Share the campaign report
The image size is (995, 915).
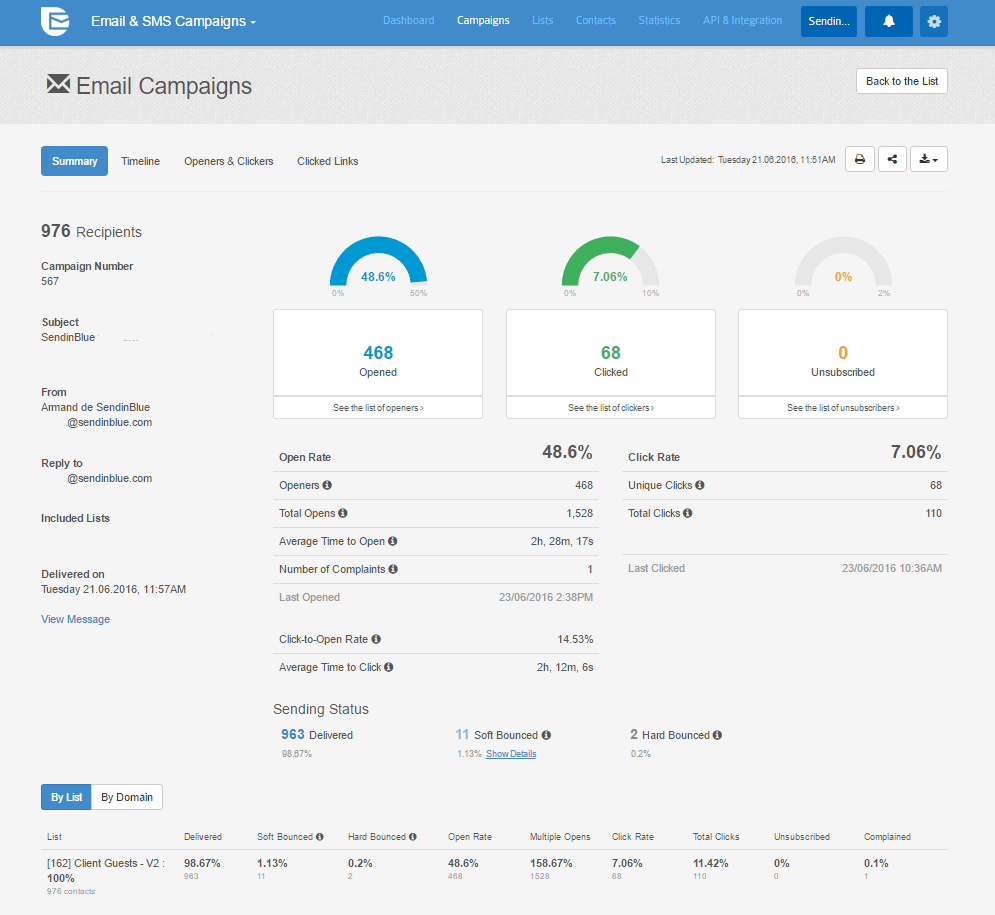pyautogui.click(x=892, y=159)
